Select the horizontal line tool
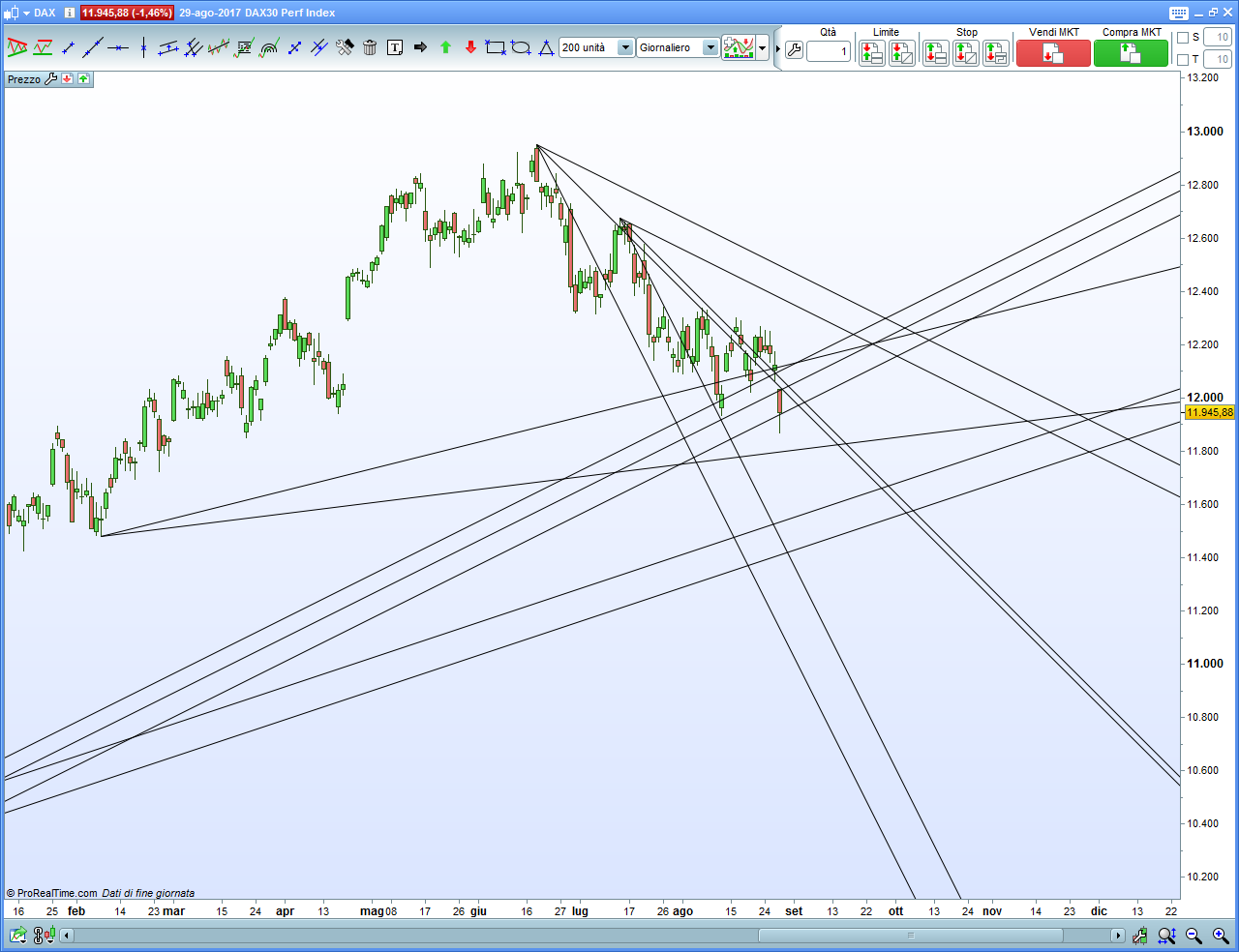The width and height of the screenshot is (1239, 952). pos(118,47)
